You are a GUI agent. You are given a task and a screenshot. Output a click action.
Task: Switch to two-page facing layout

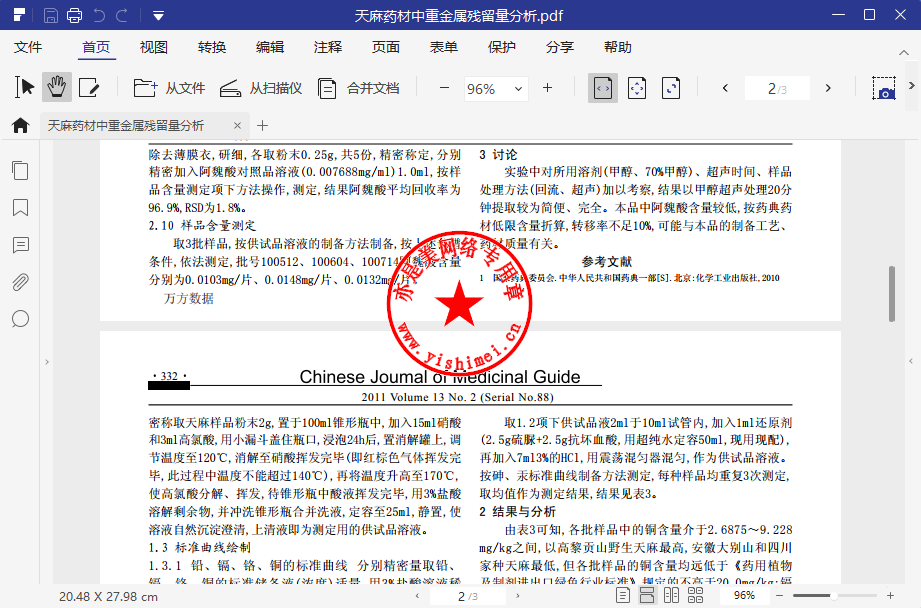671,595
